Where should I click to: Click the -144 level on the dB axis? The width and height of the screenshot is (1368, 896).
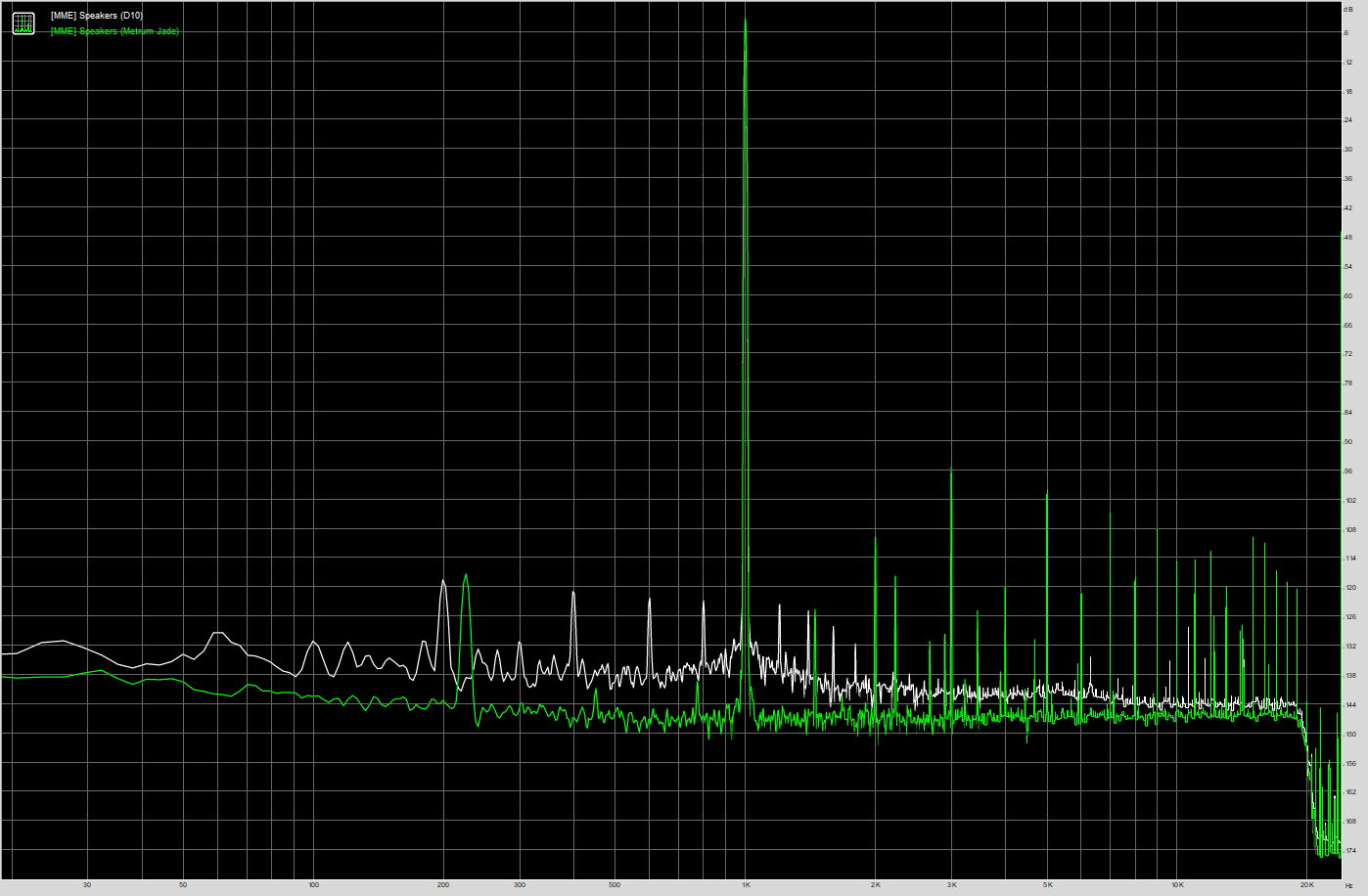tap(1350, 705)
